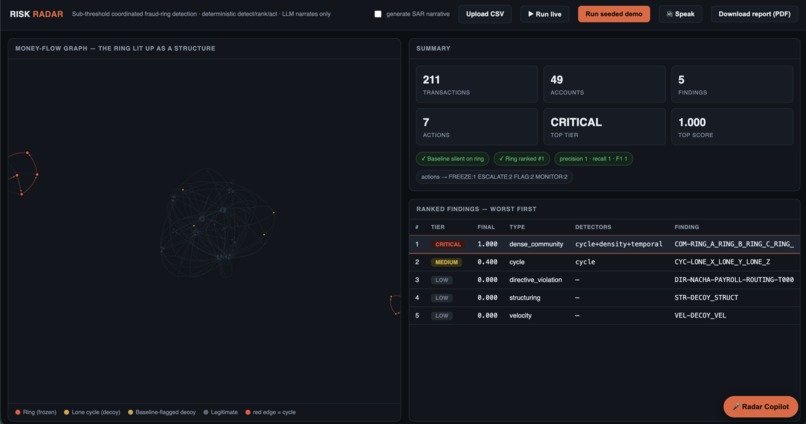Click the Baseline-flagged decoy legend swatch
806x424 pixels.
131,412
